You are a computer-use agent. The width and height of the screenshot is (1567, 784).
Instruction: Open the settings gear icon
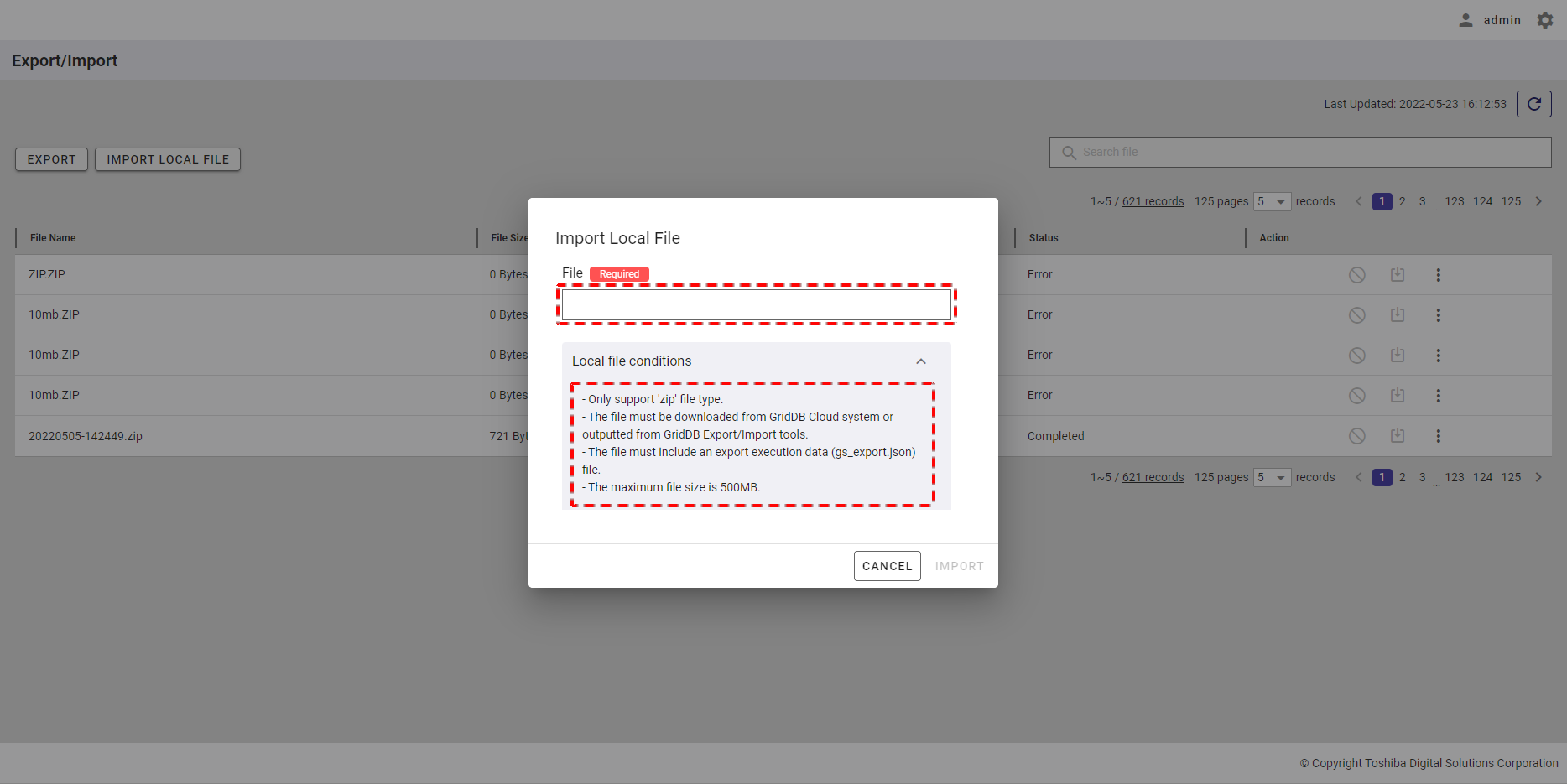tap(1544, 20)
